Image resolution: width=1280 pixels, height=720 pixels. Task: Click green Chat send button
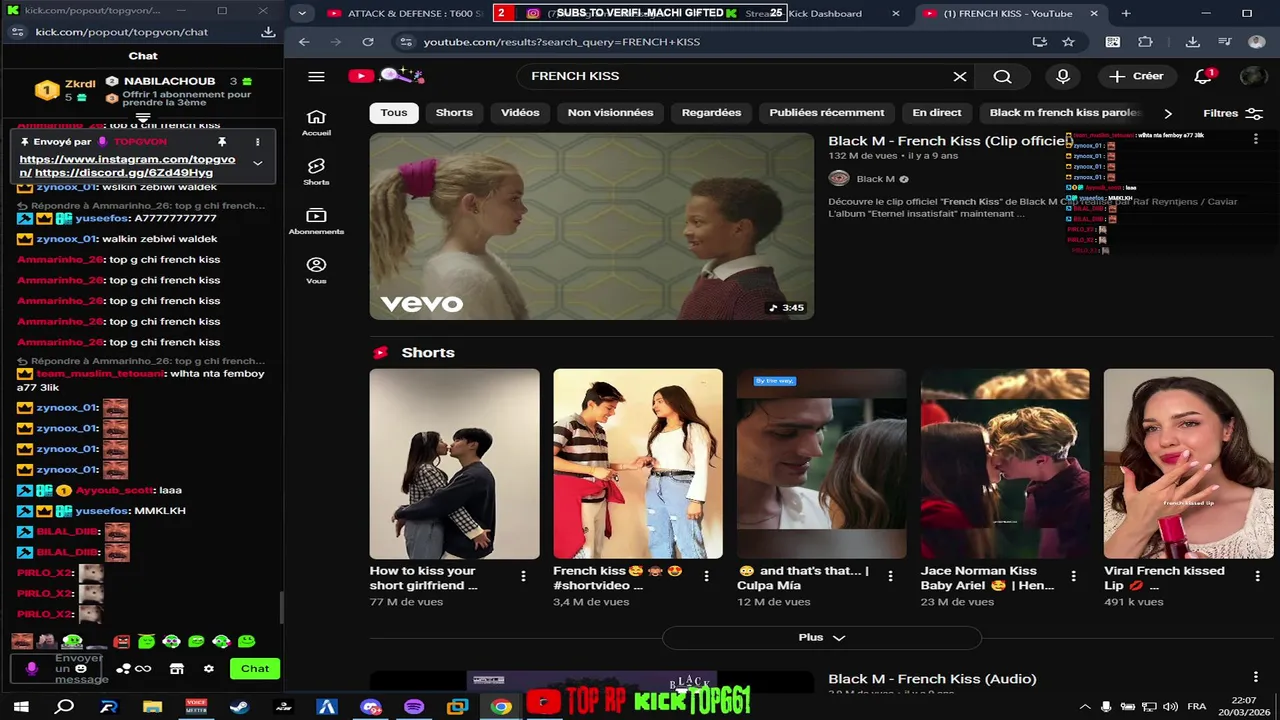click(x=254, y=669)
